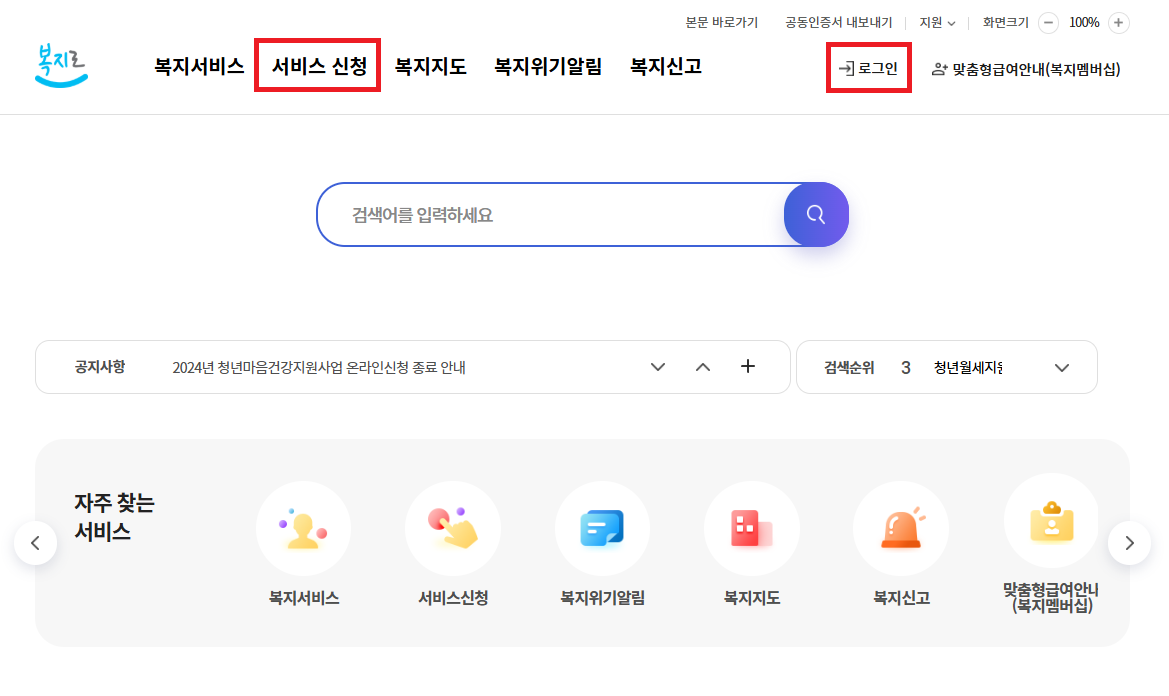Viewport: 1169px width, 696px height.
Task: Collapse the notice with up chevron
Action: 702,367
